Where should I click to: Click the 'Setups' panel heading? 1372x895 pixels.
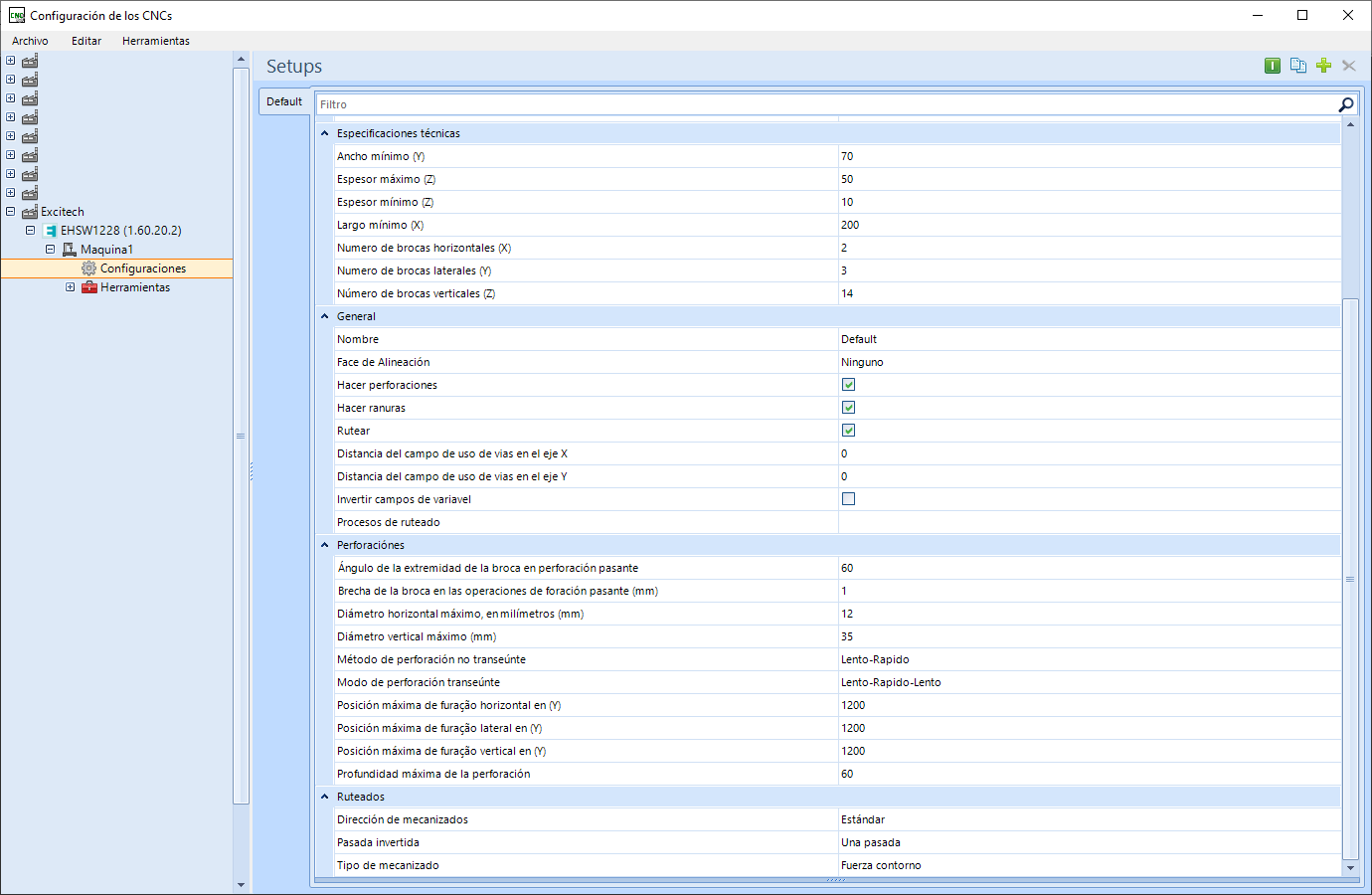[x=294, y=67]
